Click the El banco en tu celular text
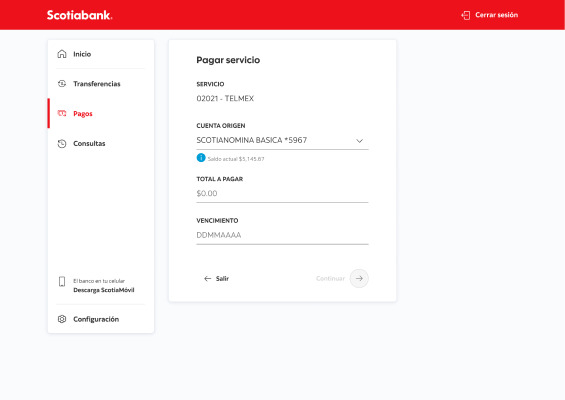The height and width of the screenshot is (400, 565). [99, 281]
